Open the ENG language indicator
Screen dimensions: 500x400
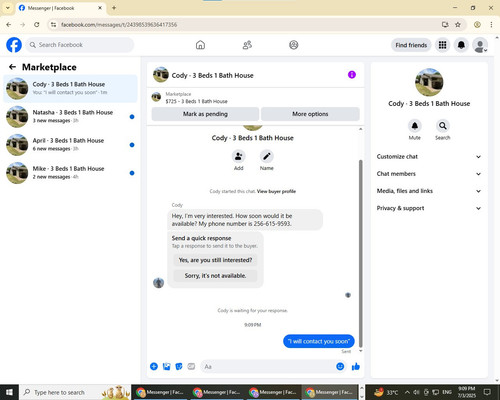click(447, 392)
